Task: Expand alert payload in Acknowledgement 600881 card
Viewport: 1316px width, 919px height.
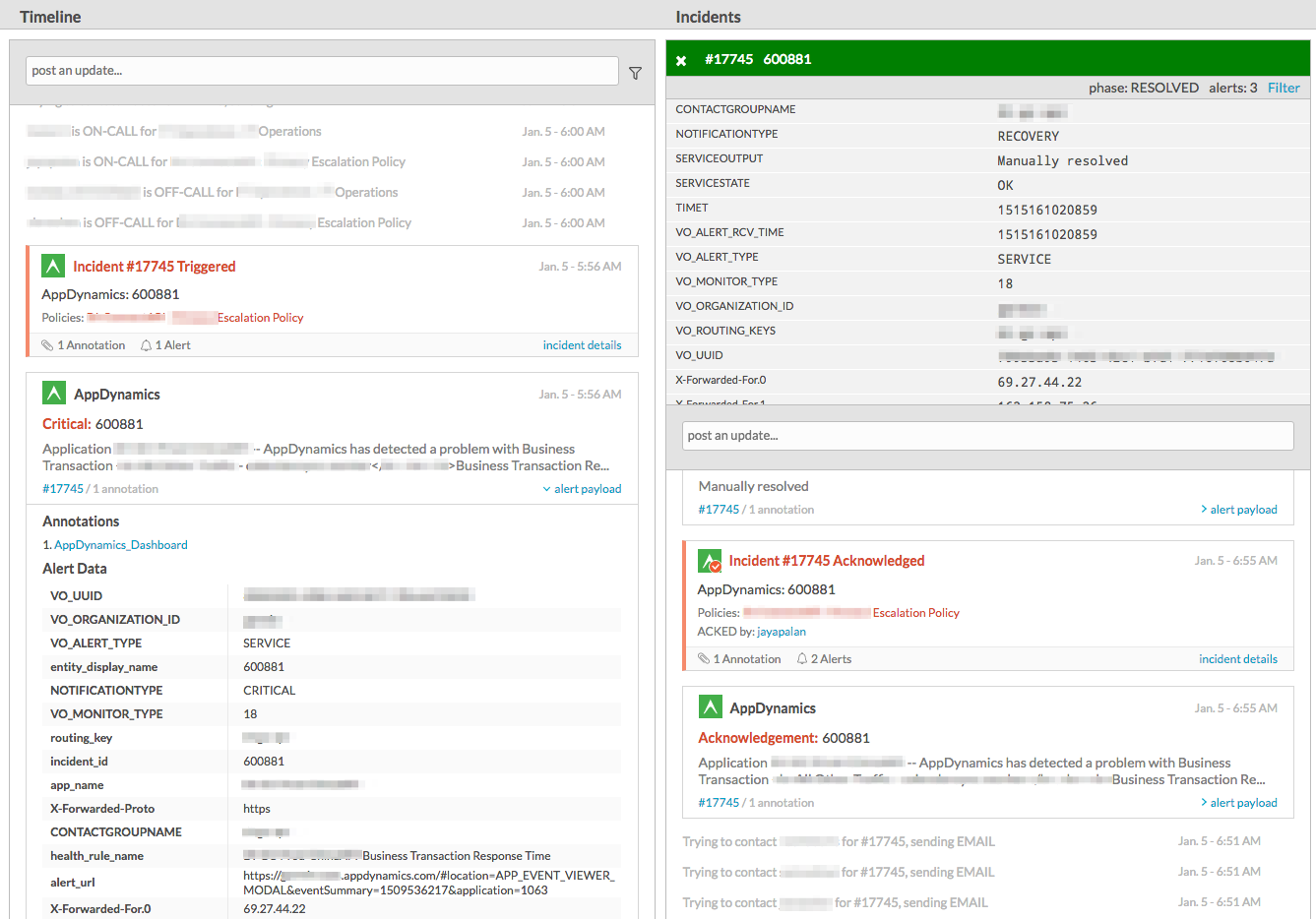Action: tap(1238, 803)
